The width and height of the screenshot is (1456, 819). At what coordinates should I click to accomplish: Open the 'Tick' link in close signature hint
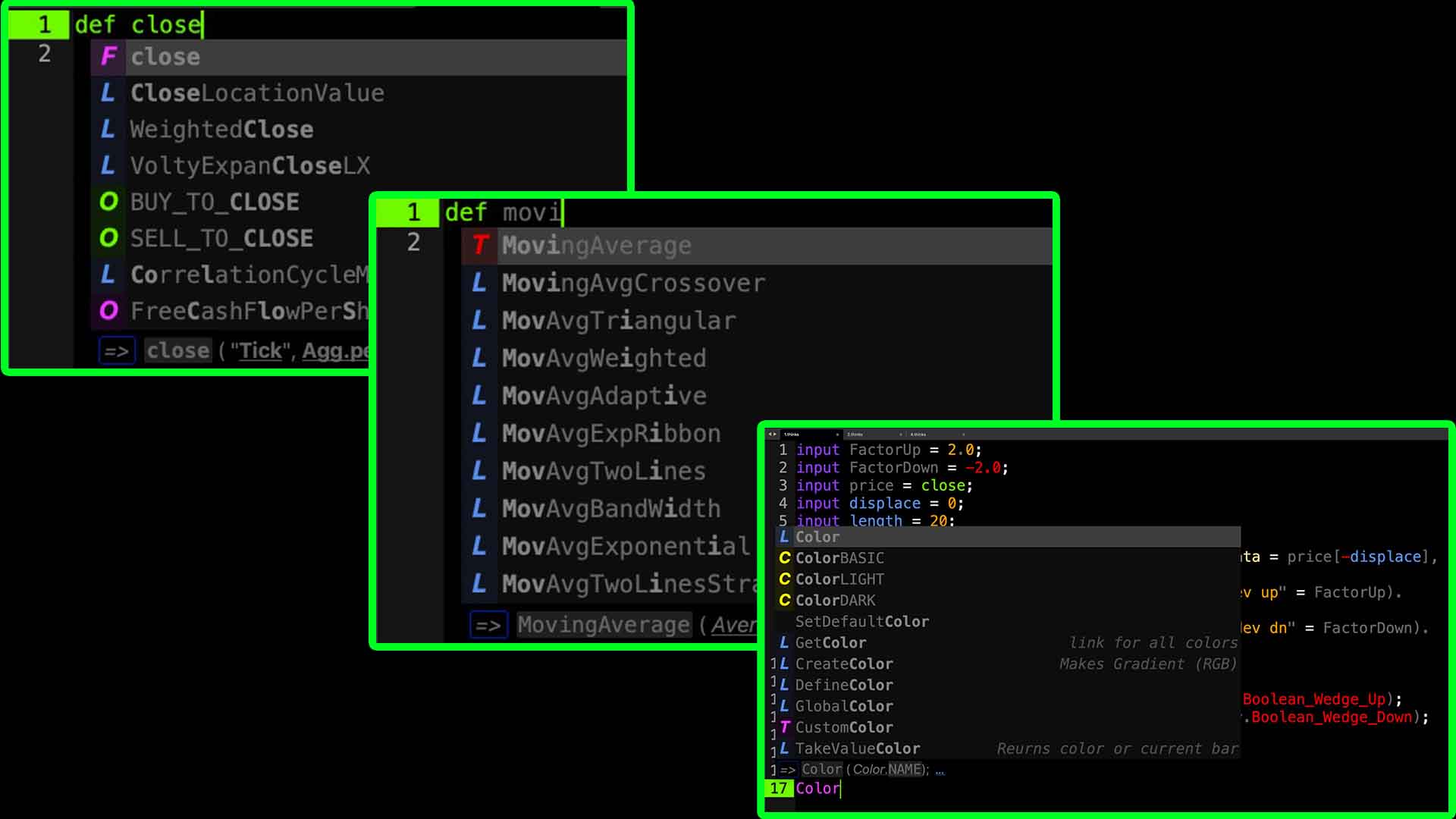tap(260, 351)
